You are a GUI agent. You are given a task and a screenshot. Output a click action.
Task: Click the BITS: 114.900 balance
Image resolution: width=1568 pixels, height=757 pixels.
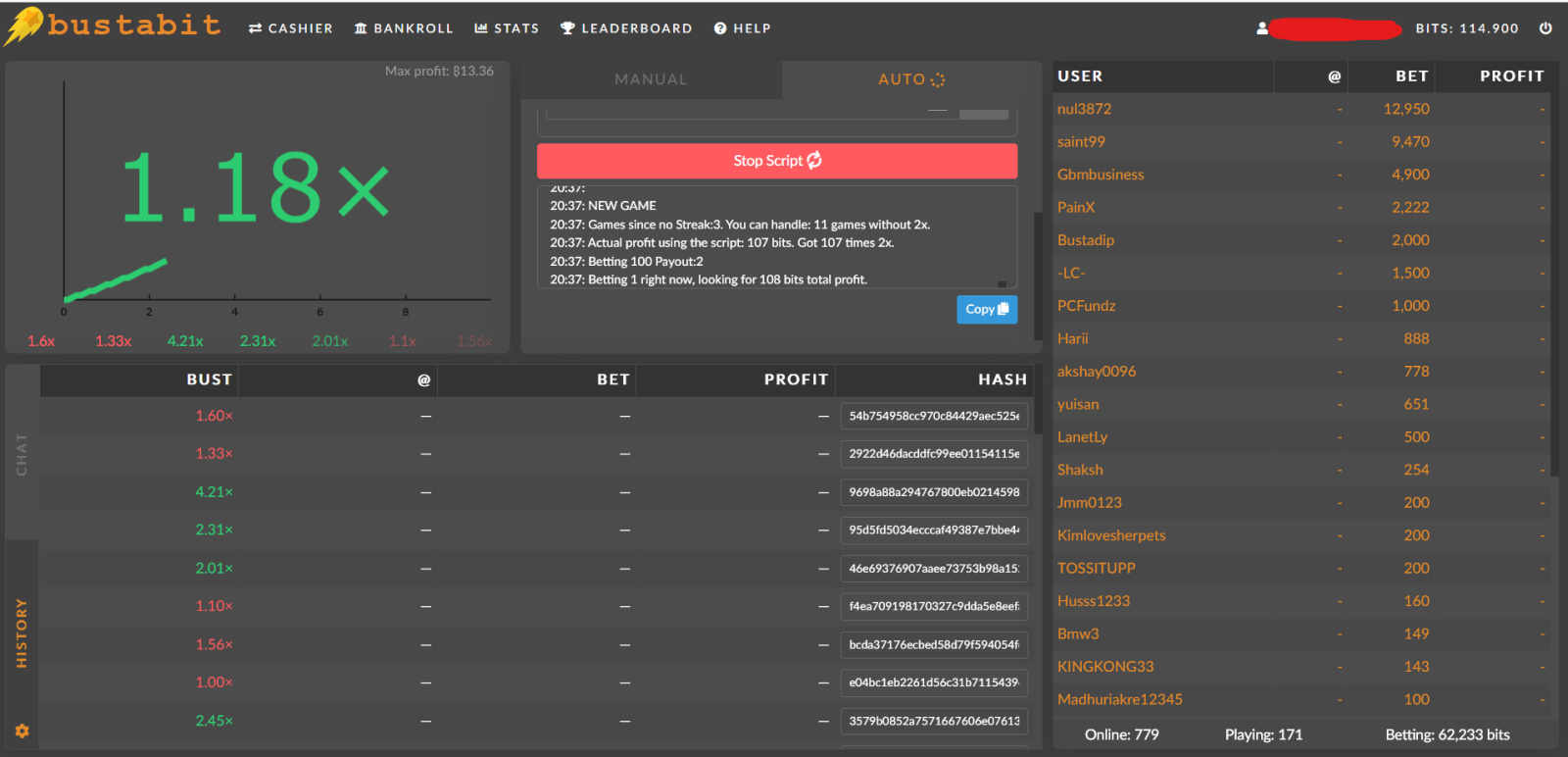coord(1467,28)
